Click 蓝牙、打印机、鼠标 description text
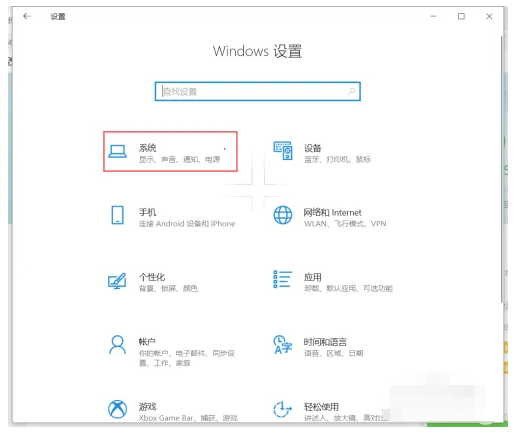The width and height of the screenshot is (516, 434). 337,159
